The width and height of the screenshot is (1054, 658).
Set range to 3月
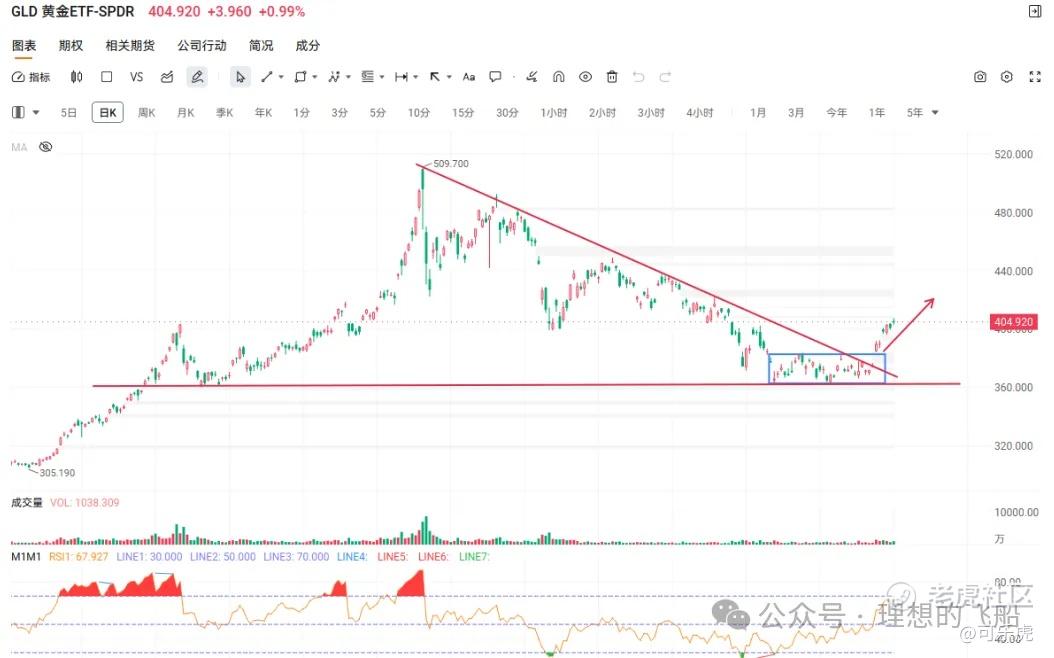[x=796, y=113]
